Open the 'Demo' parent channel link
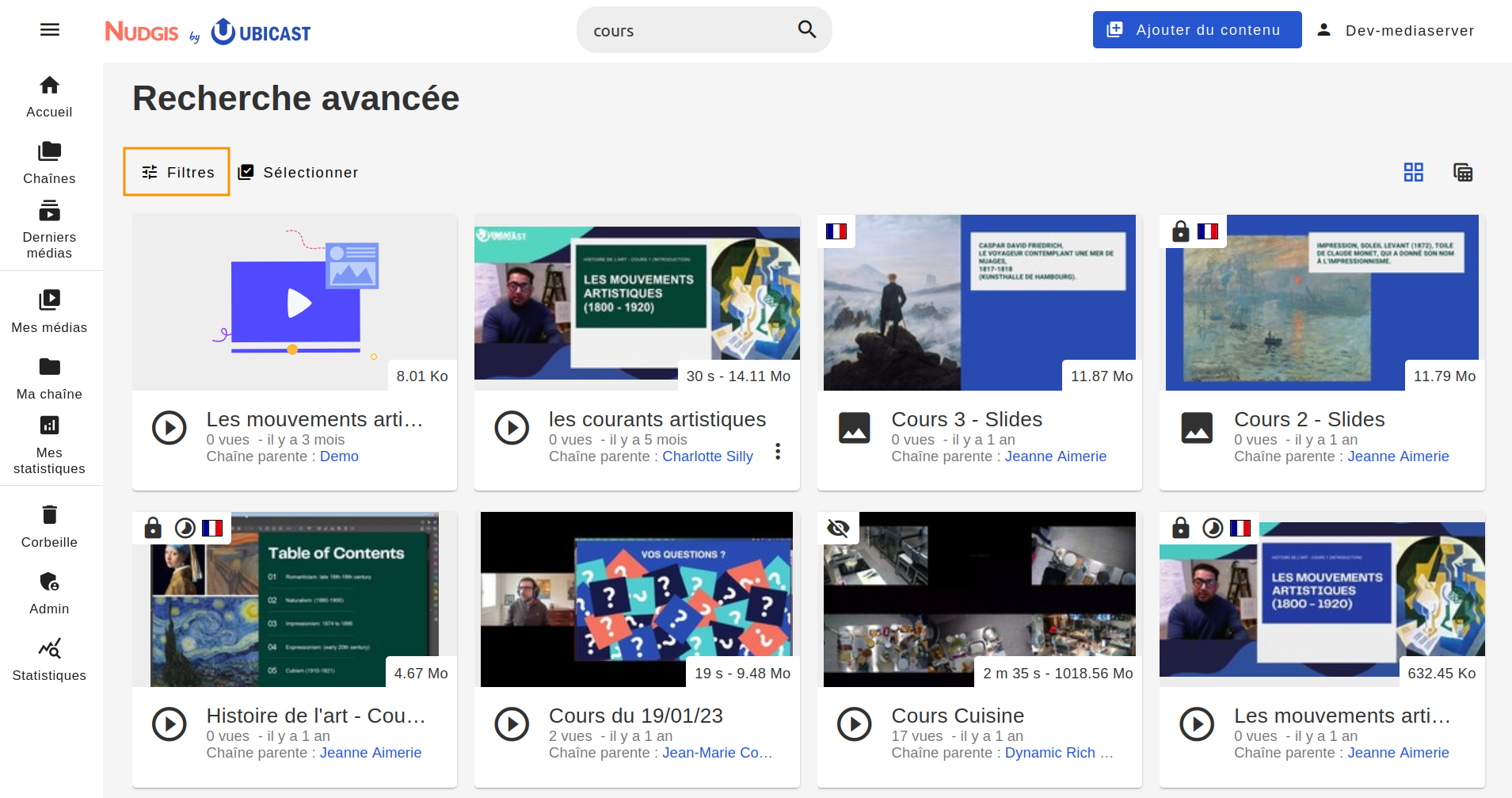The height and width of the screenshot is (798, 1512). (x=339, y=456)
